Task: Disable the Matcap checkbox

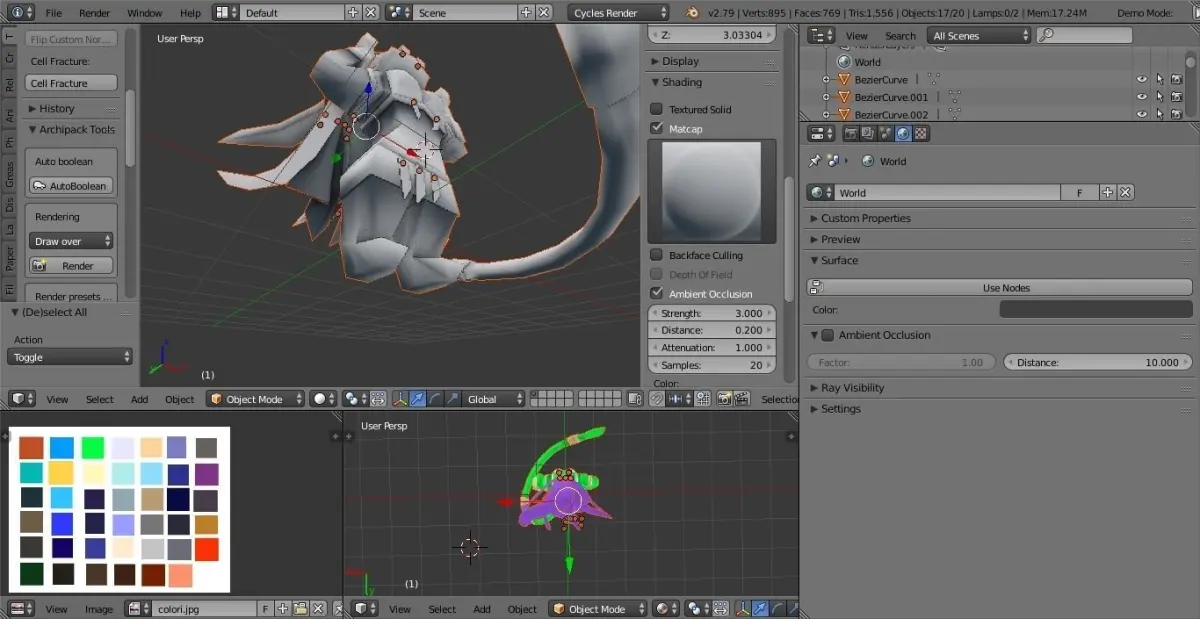Action: point(656,128)
